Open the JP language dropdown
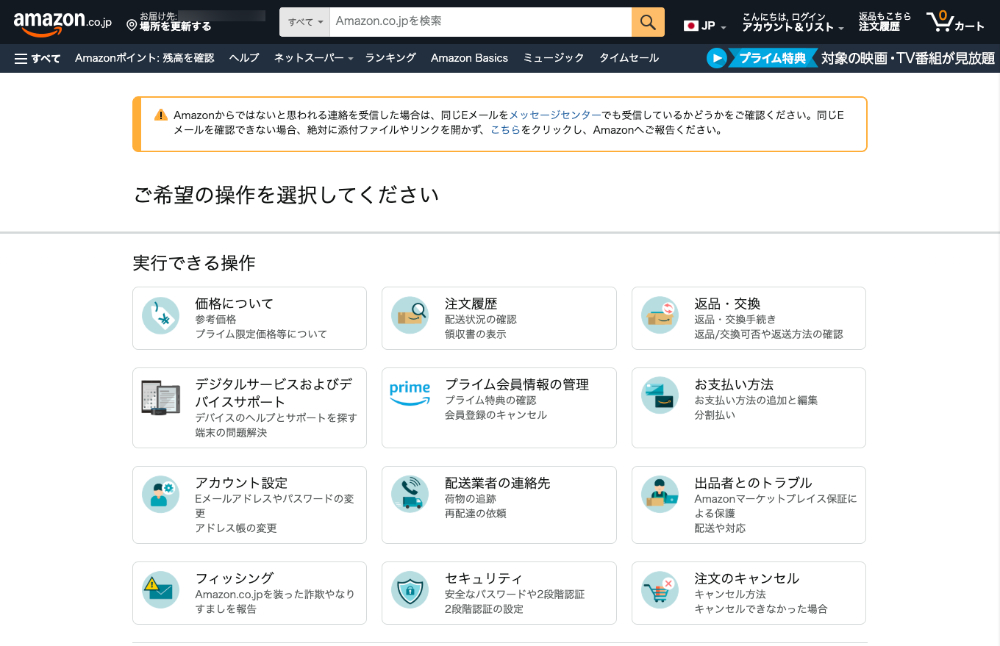The image size is (1000, 646). (705, 26)
